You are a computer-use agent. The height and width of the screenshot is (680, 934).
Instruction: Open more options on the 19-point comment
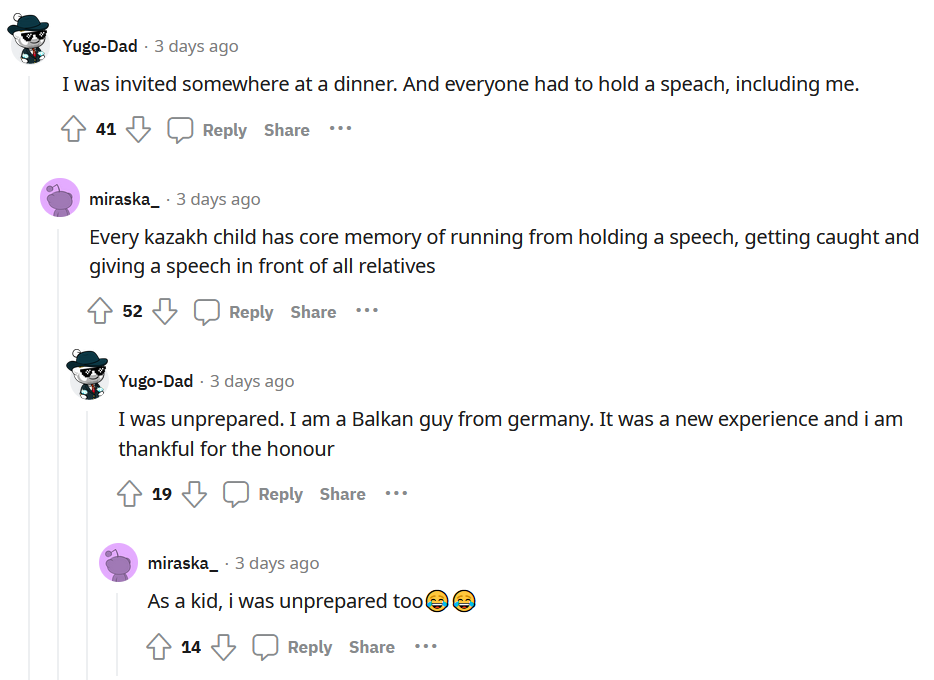[x=396, y=493]
